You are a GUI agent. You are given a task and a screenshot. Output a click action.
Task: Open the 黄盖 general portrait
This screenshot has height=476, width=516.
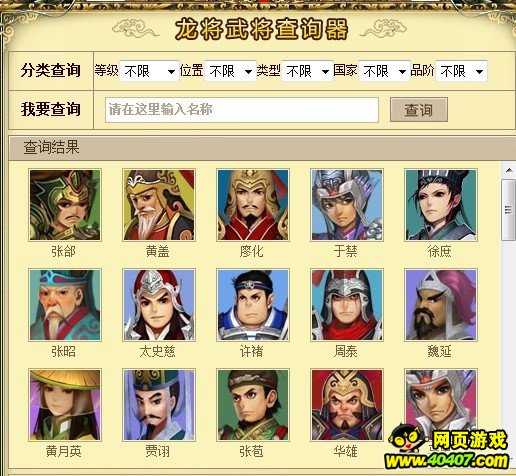159,205
